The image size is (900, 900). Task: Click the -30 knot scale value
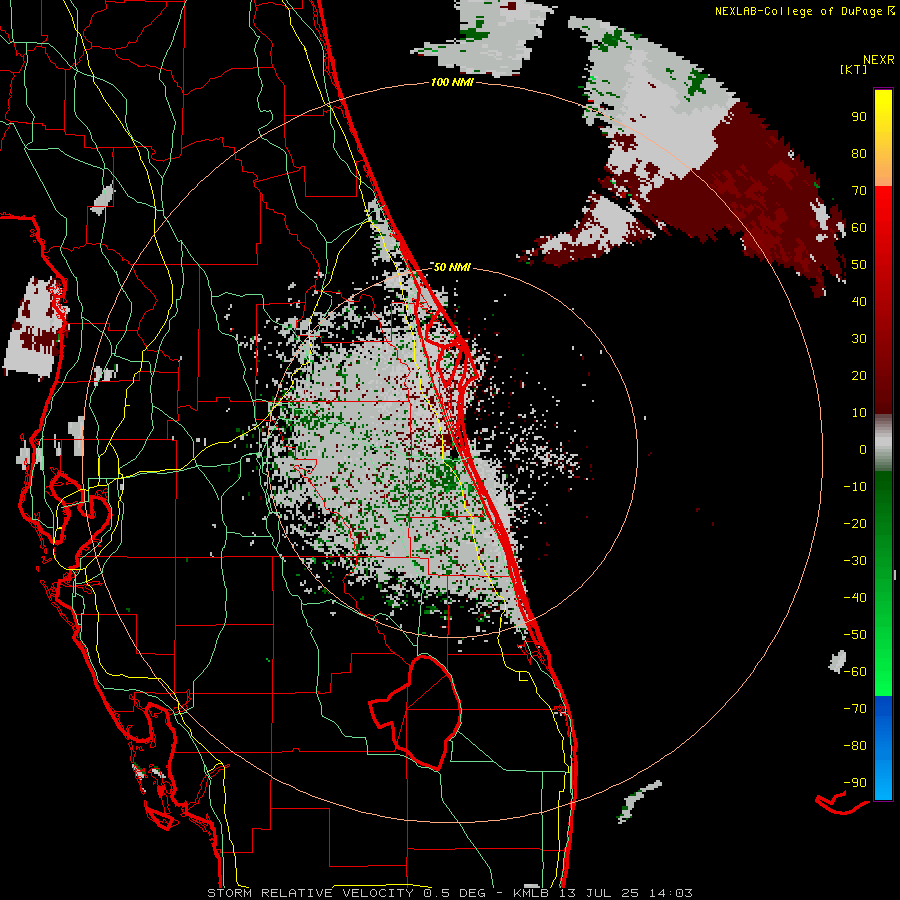[855, 561]
